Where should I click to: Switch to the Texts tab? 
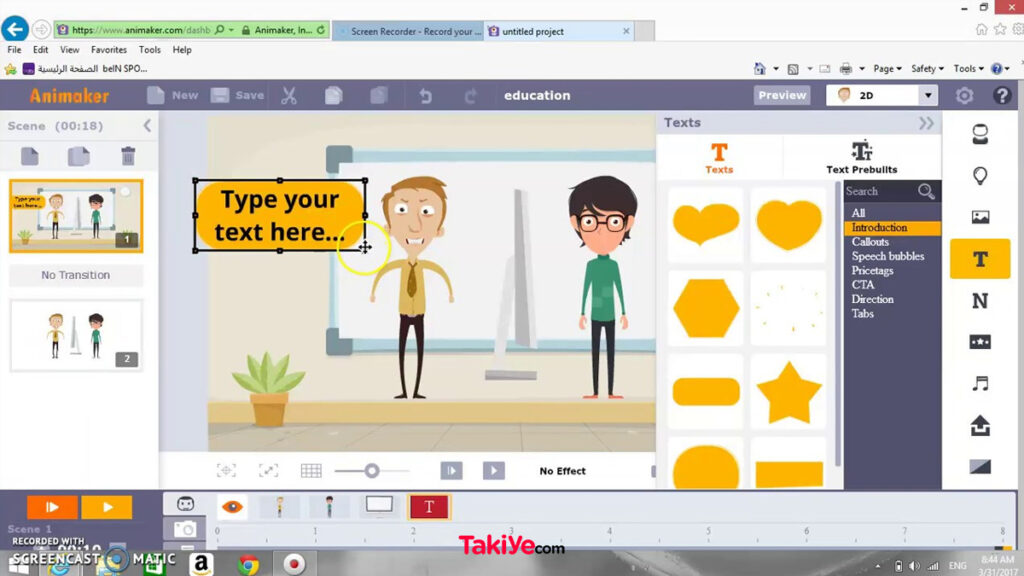click(719, 158)
